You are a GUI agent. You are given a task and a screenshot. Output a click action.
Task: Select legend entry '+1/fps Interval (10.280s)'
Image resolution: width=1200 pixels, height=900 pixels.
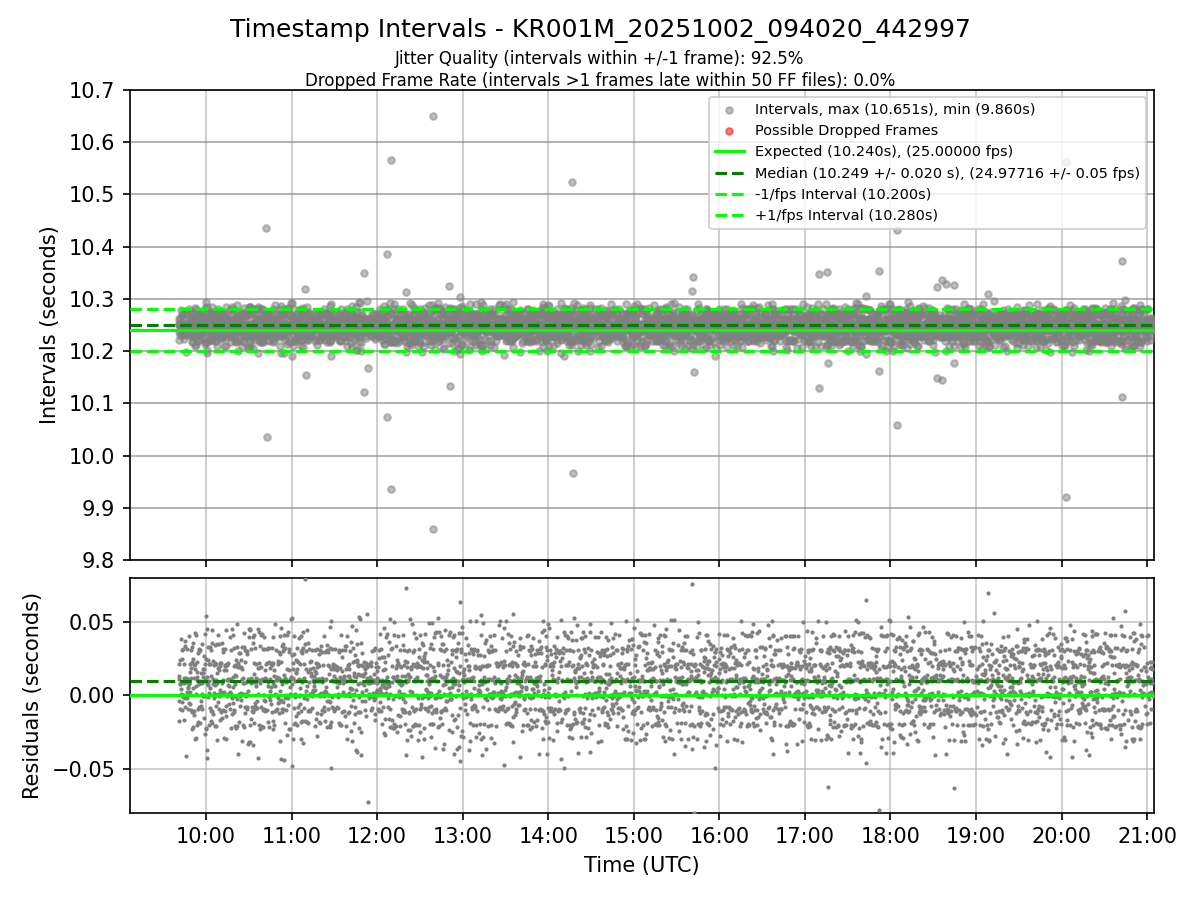846,215
